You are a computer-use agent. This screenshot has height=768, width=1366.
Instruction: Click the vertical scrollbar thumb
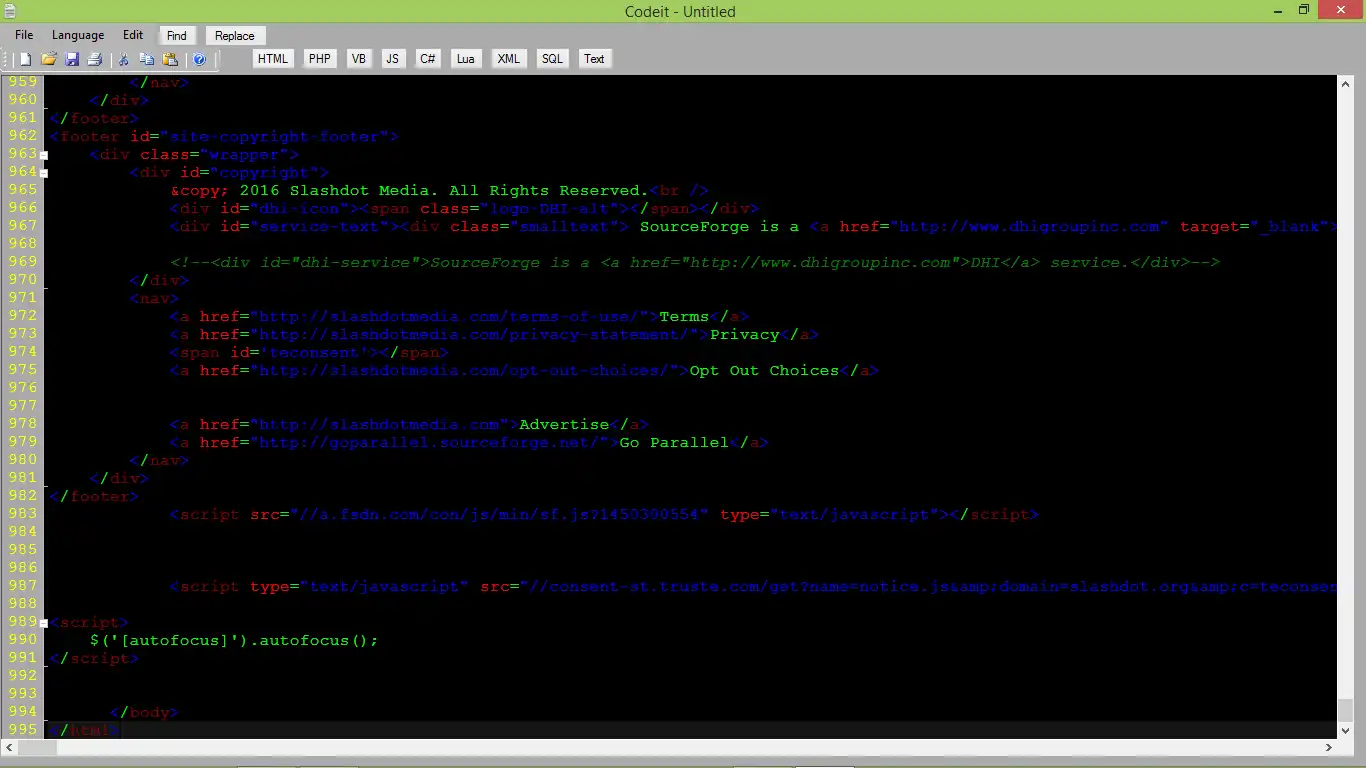tap(1346, 709)
